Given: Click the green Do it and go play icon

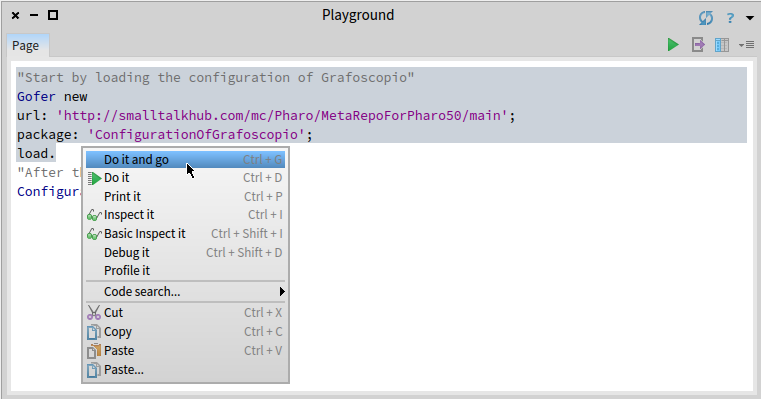Looking at the screenshot, I should [x=673, y=45].
